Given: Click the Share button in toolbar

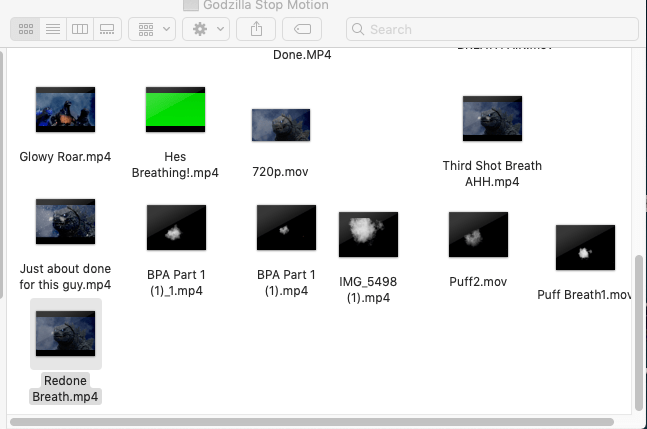Looking at the screenshot, I should (255, 30).
